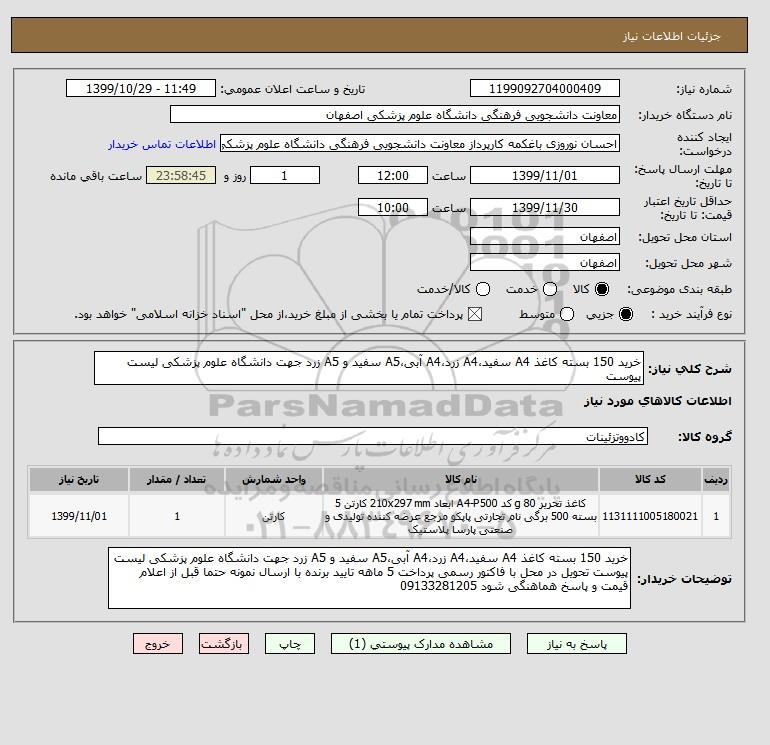This screenshot has height=745, width=770.
Task: Click the گروه کالا field کادووتزئینات
Action: tap(373, 436)
